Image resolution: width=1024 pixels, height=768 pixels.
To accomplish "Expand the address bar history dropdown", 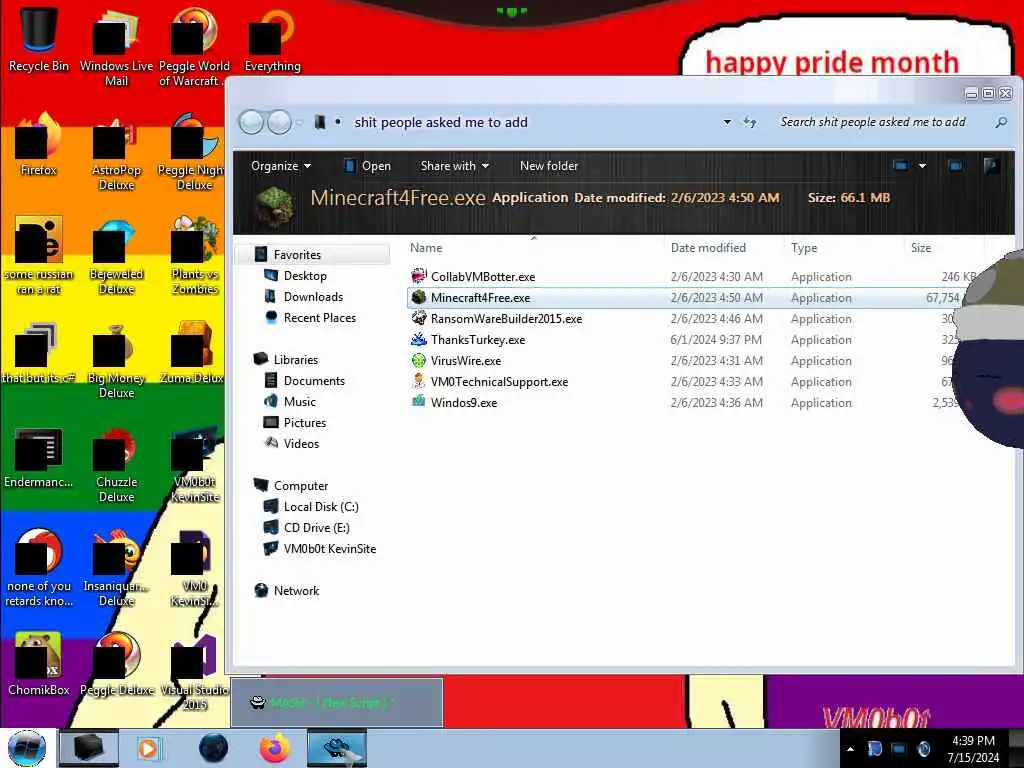I will coord(727,122).
